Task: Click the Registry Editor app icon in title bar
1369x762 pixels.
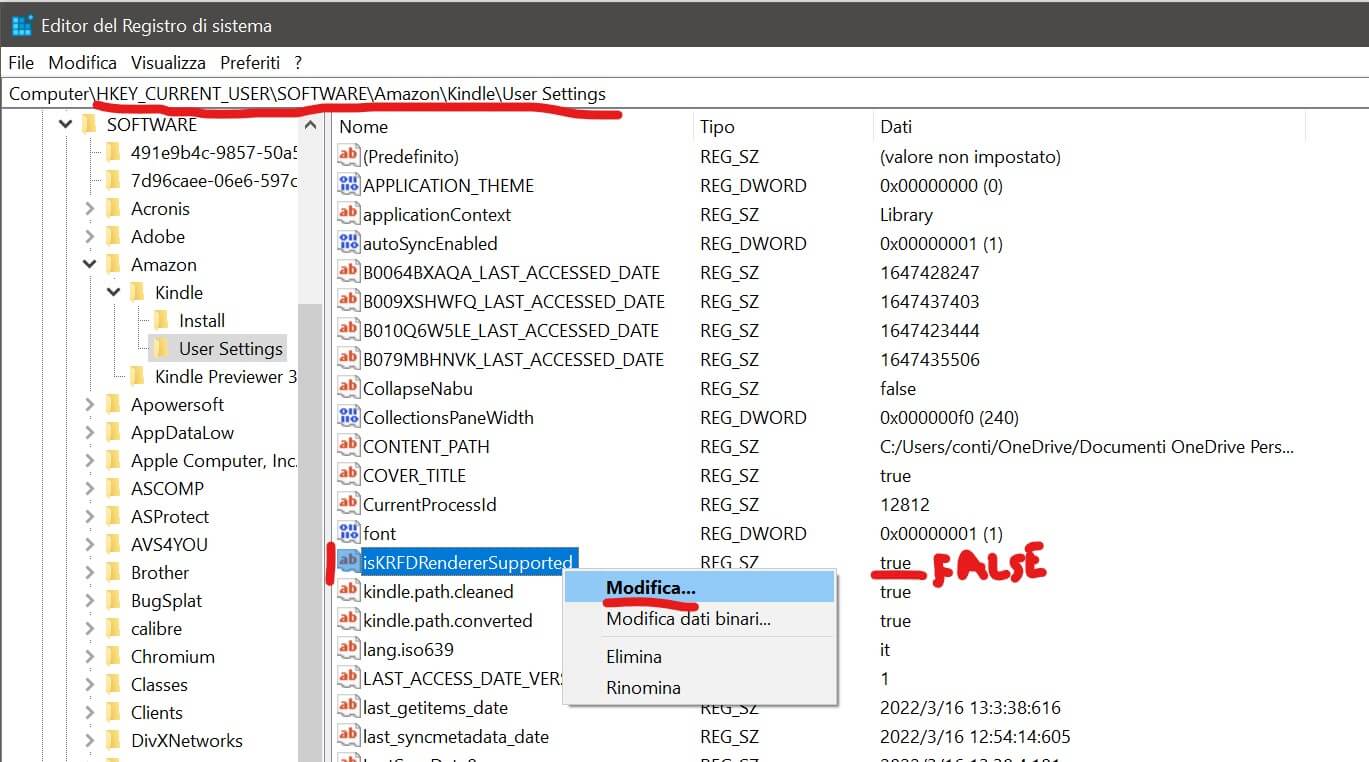Action: click(21, 25)
